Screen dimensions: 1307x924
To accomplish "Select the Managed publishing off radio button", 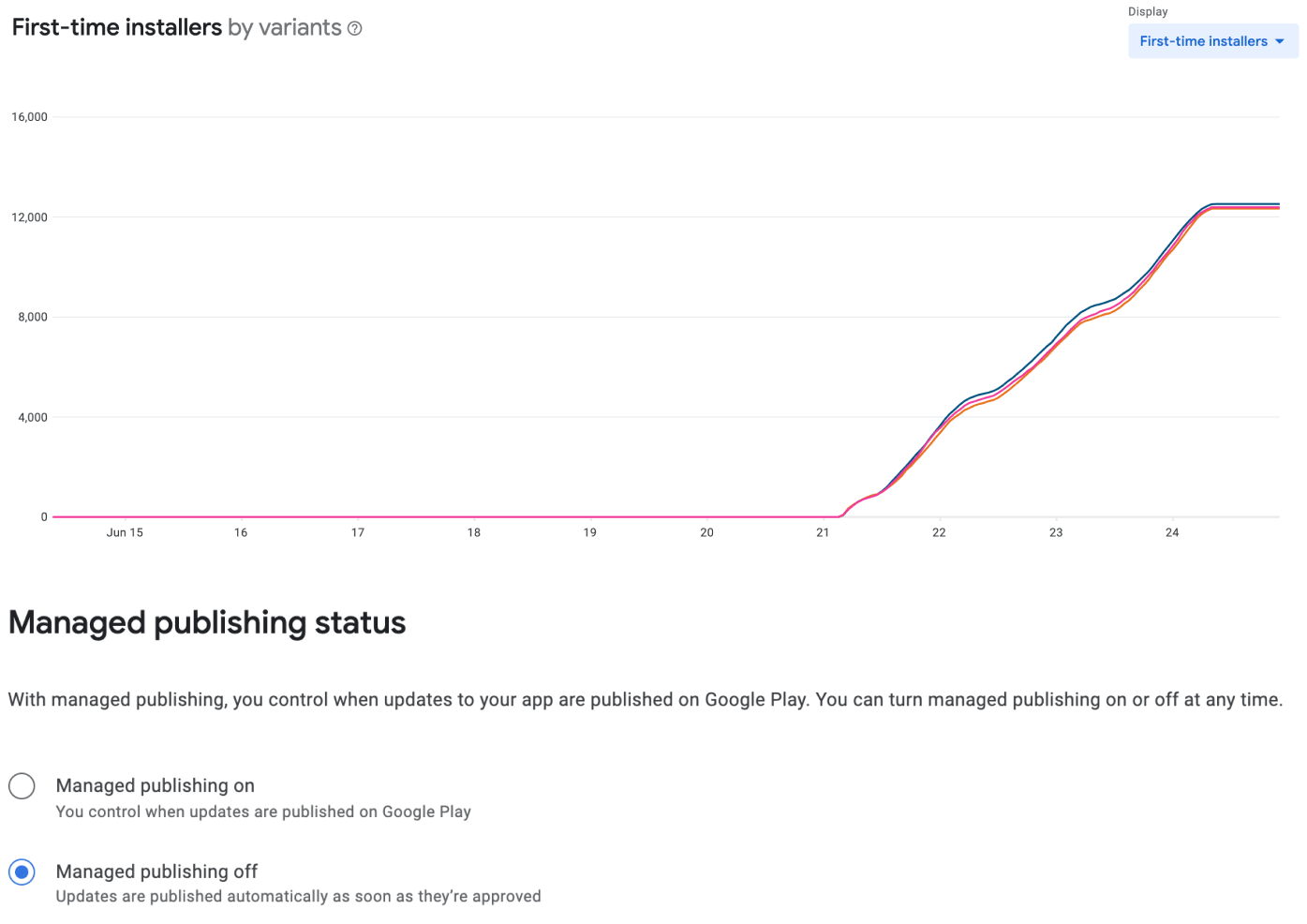I will (22, 872).
